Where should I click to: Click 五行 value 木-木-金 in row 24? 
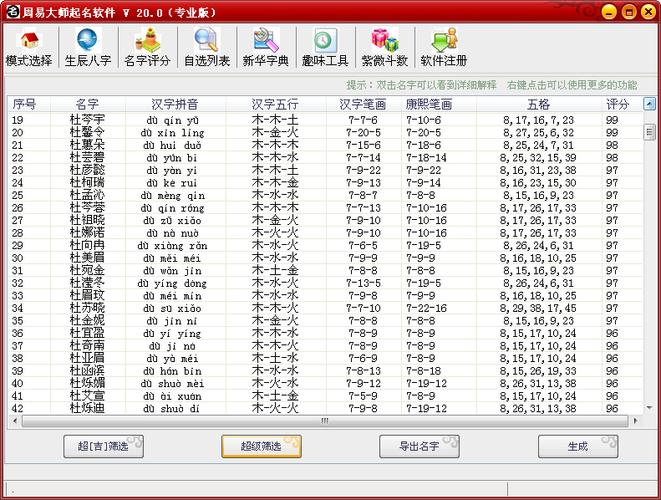click(x=275, y=183)
